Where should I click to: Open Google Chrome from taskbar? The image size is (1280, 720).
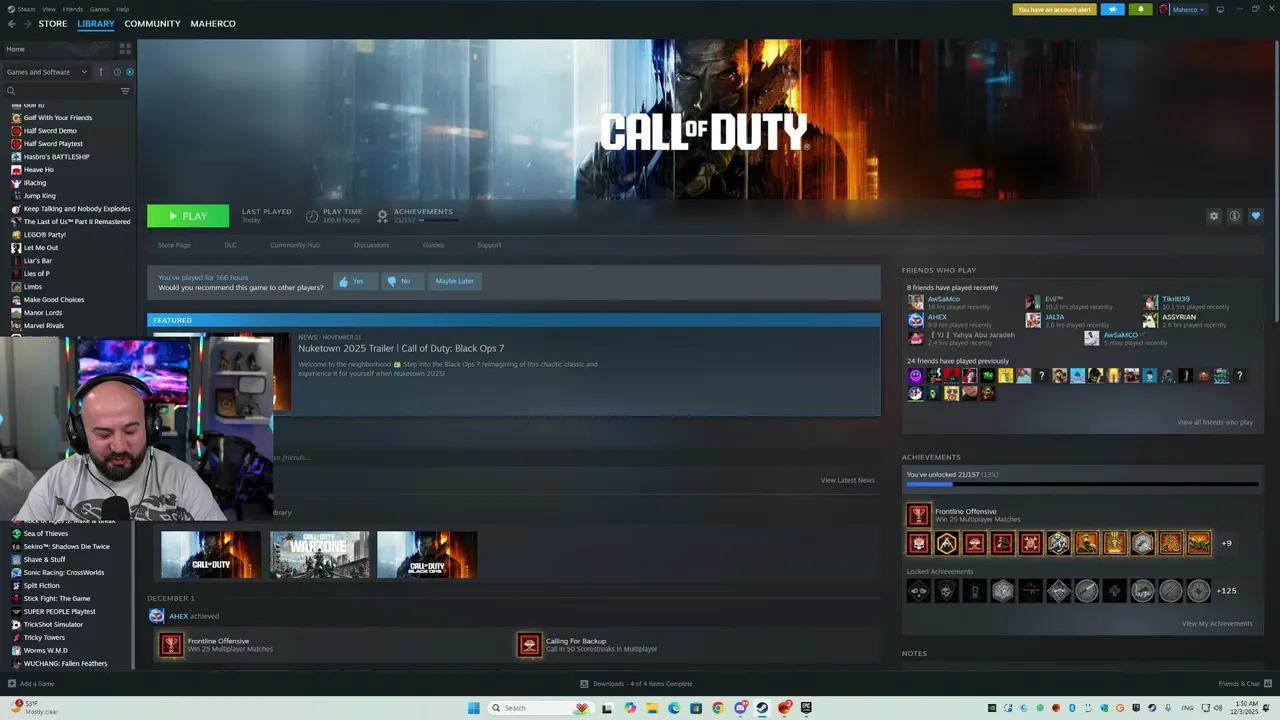pos(718,708)
